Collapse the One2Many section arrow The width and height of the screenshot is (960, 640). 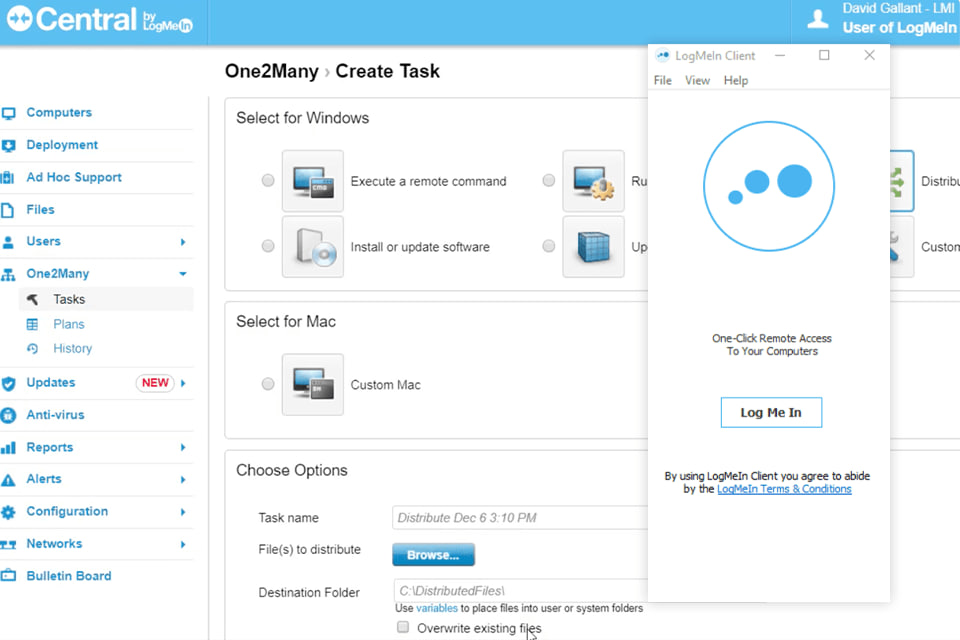[182, 274]
